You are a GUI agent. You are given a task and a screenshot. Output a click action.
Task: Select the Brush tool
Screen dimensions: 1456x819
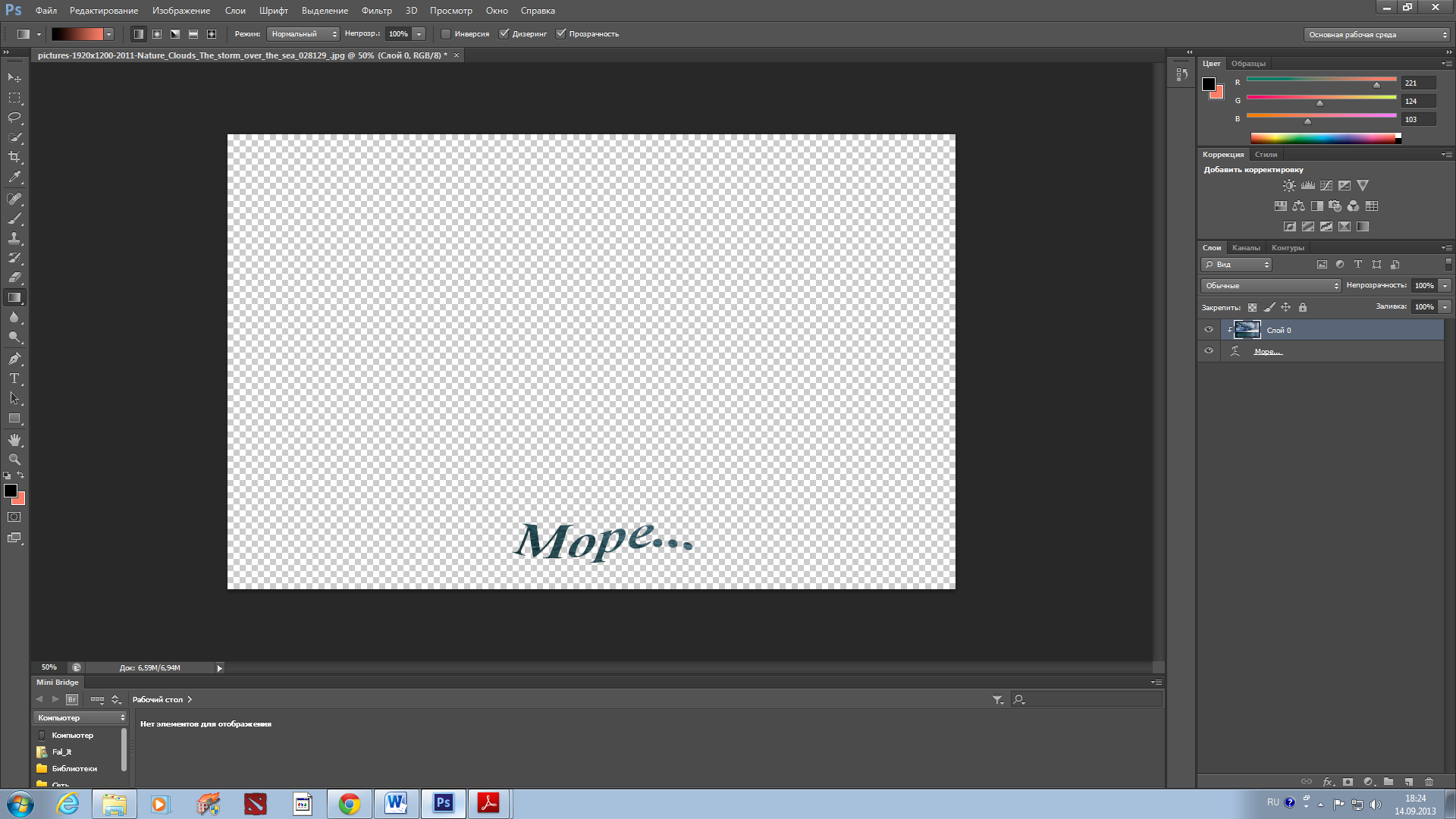pyautogui.click(x=14, y=218)
